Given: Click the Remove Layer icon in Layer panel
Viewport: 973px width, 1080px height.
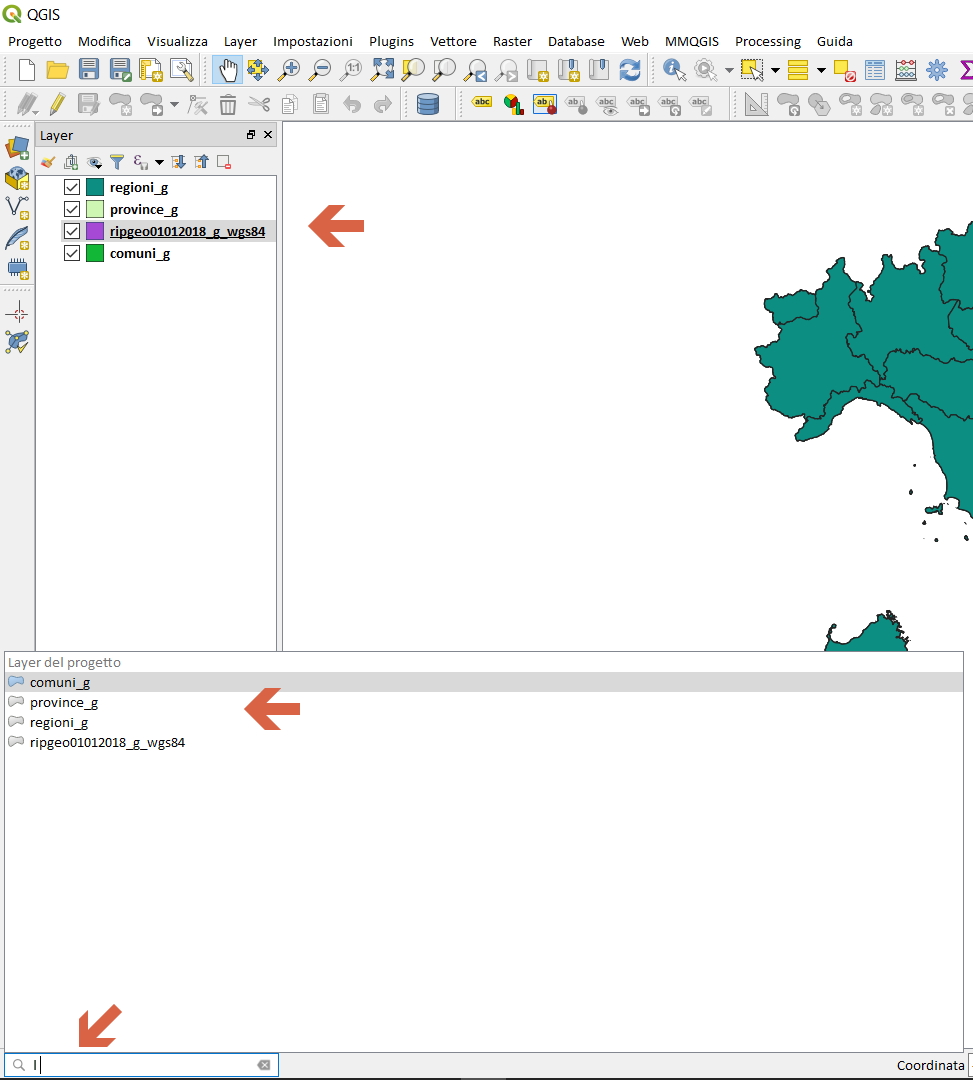Looking at the screenshot, I should click(x=224, y=162).
